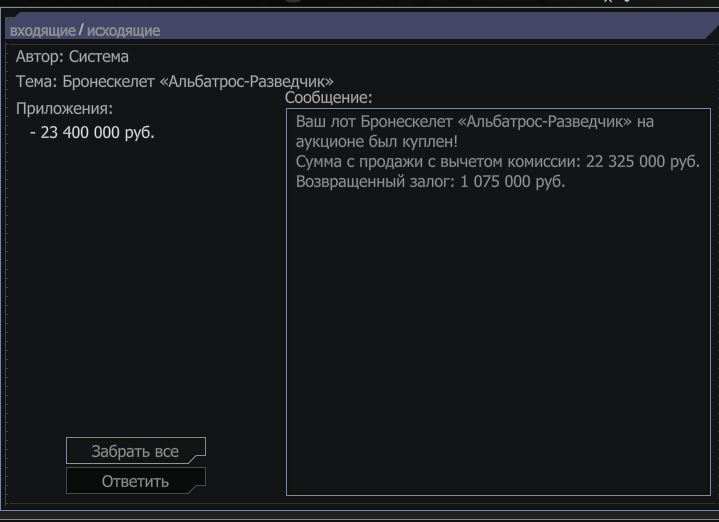Click the 22 325 000 руб. sale sum line
Image resolution: width=719 pixels, height=522 pixels.
(498, 161)
